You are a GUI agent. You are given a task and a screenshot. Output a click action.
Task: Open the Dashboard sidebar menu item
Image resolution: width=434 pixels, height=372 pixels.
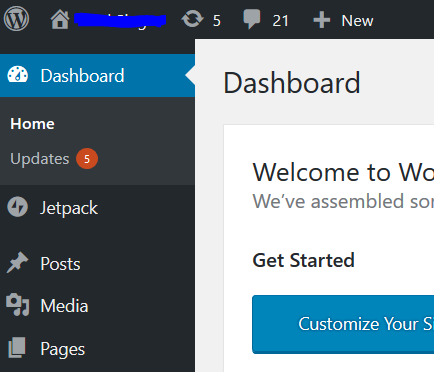click(x=97, y=76)
